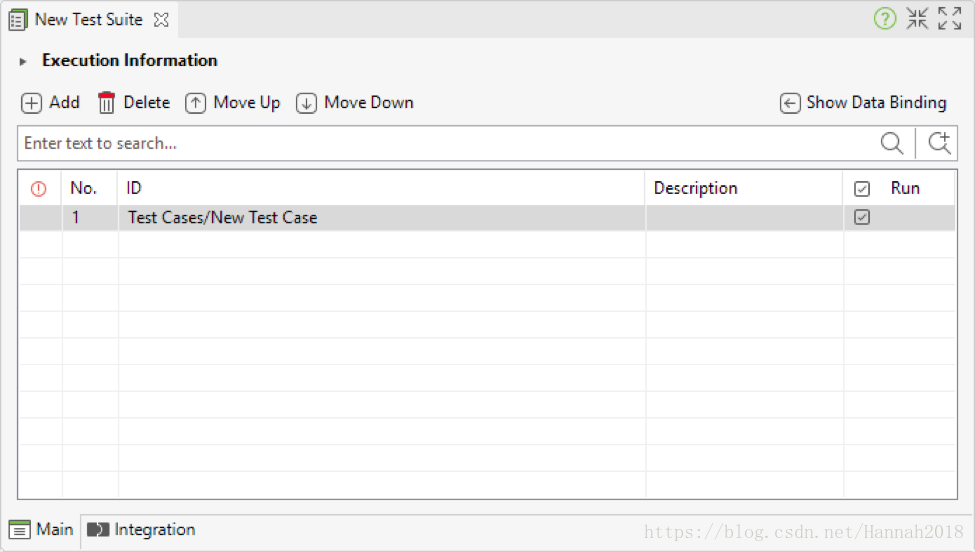Click the Add plus icon
Screen dimensions: 975x552
[31, 103]
